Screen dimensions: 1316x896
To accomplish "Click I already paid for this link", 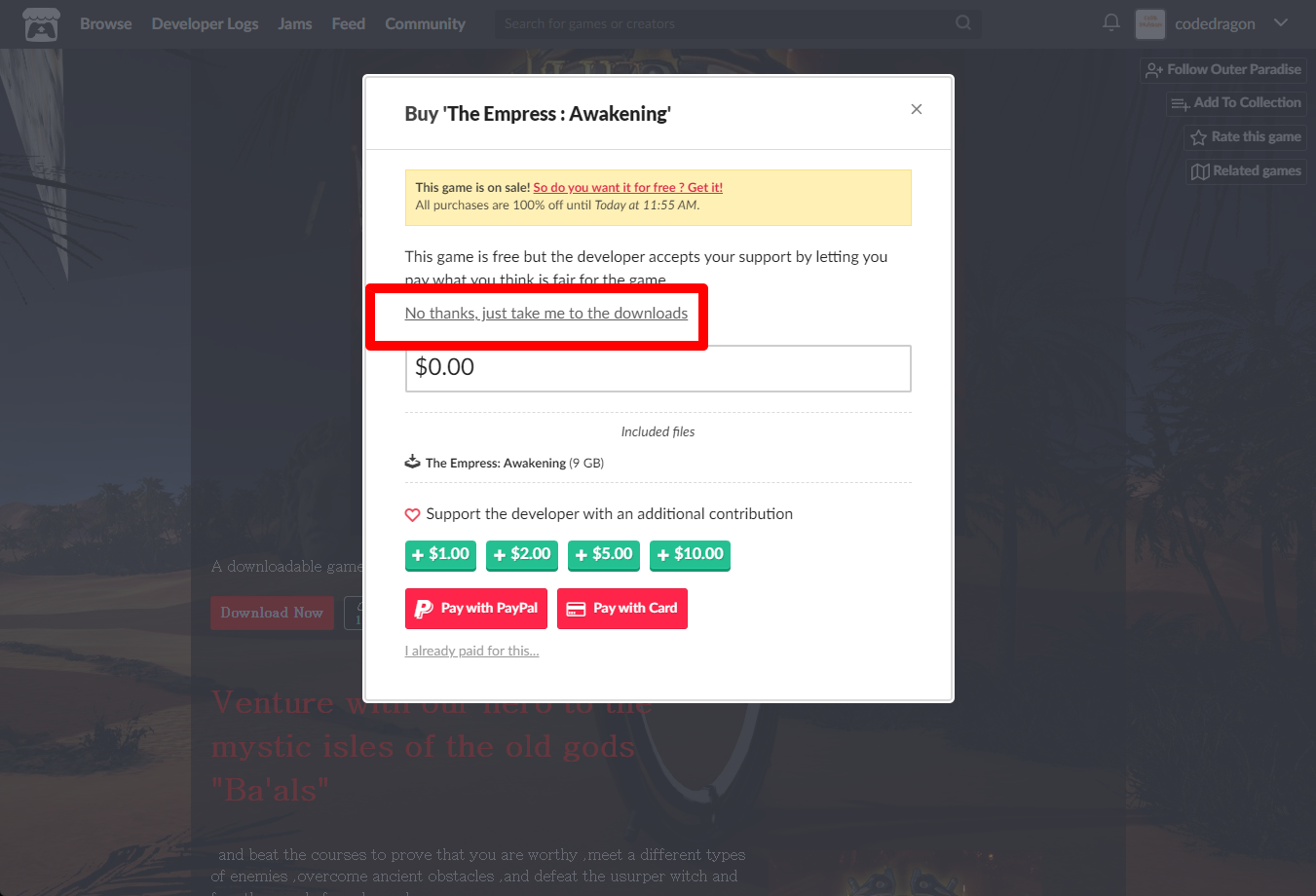I will (x=472, y=651).
